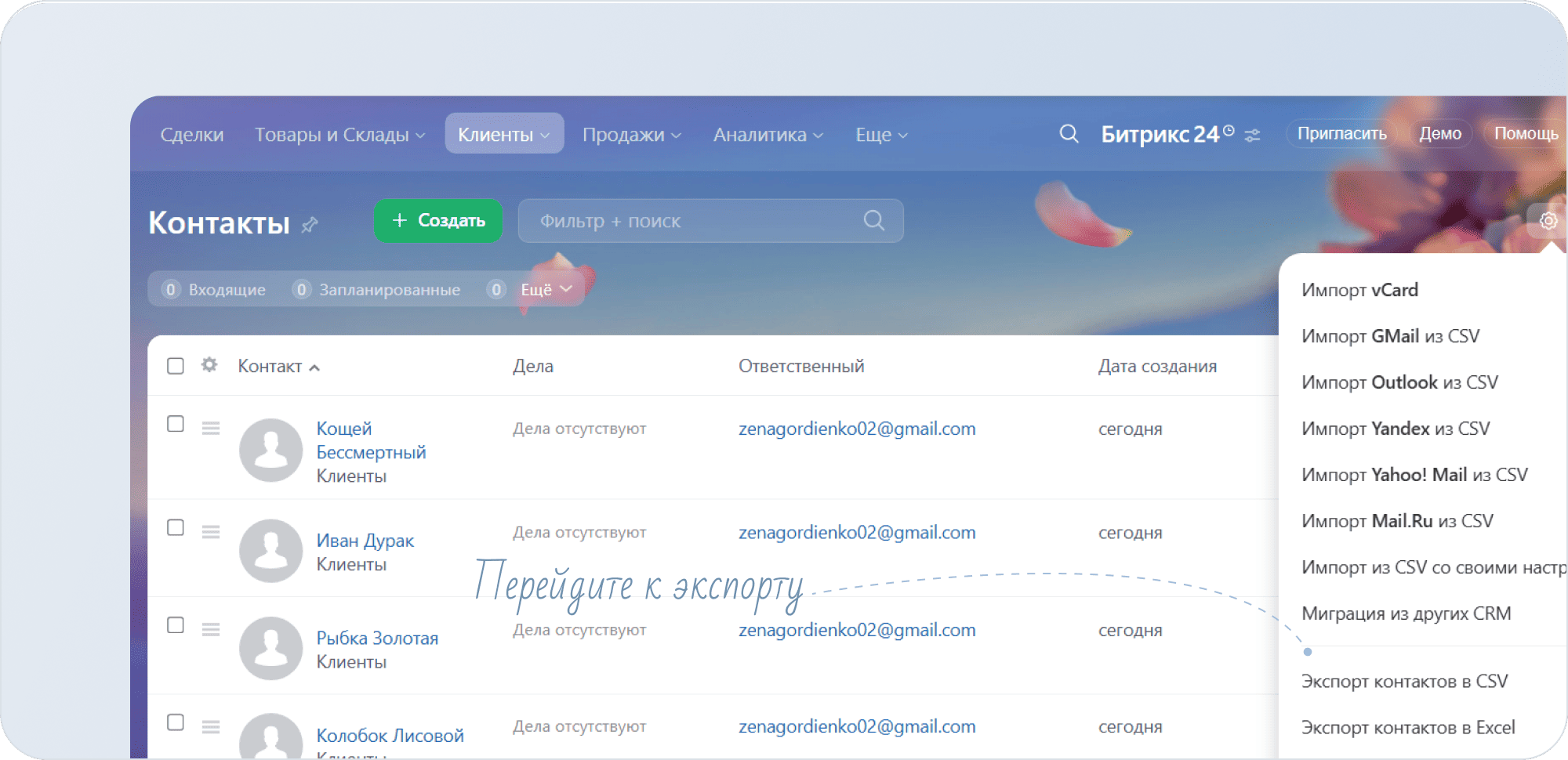Toggle the select-all checkbox in table header

coord(176,366)
